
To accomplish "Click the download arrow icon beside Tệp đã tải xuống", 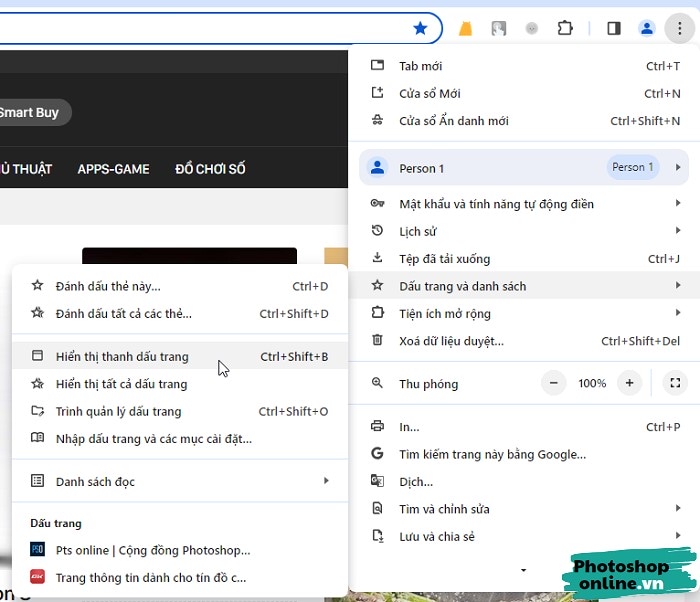I will pos(377,257).
